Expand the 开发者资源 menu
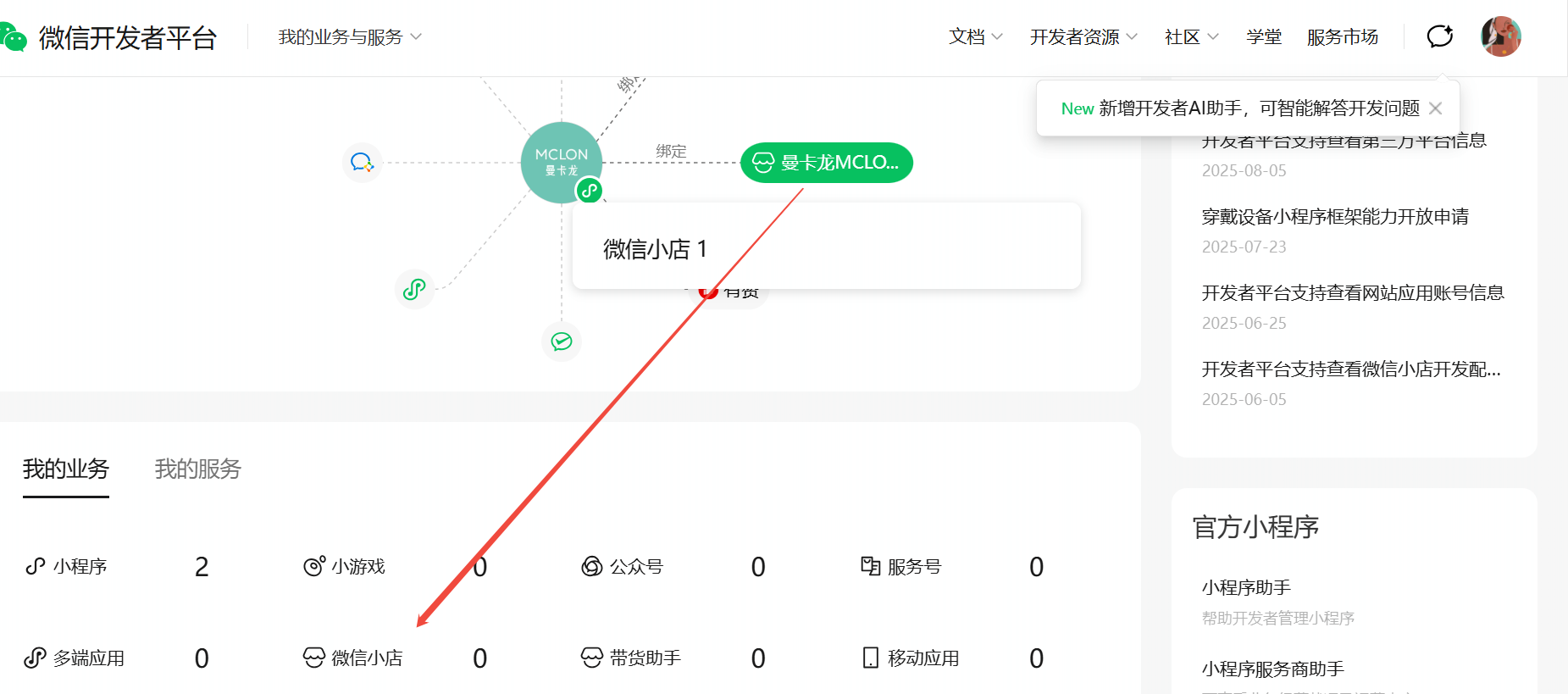This screenshot has height=694, width=1568. (1083, 37)
